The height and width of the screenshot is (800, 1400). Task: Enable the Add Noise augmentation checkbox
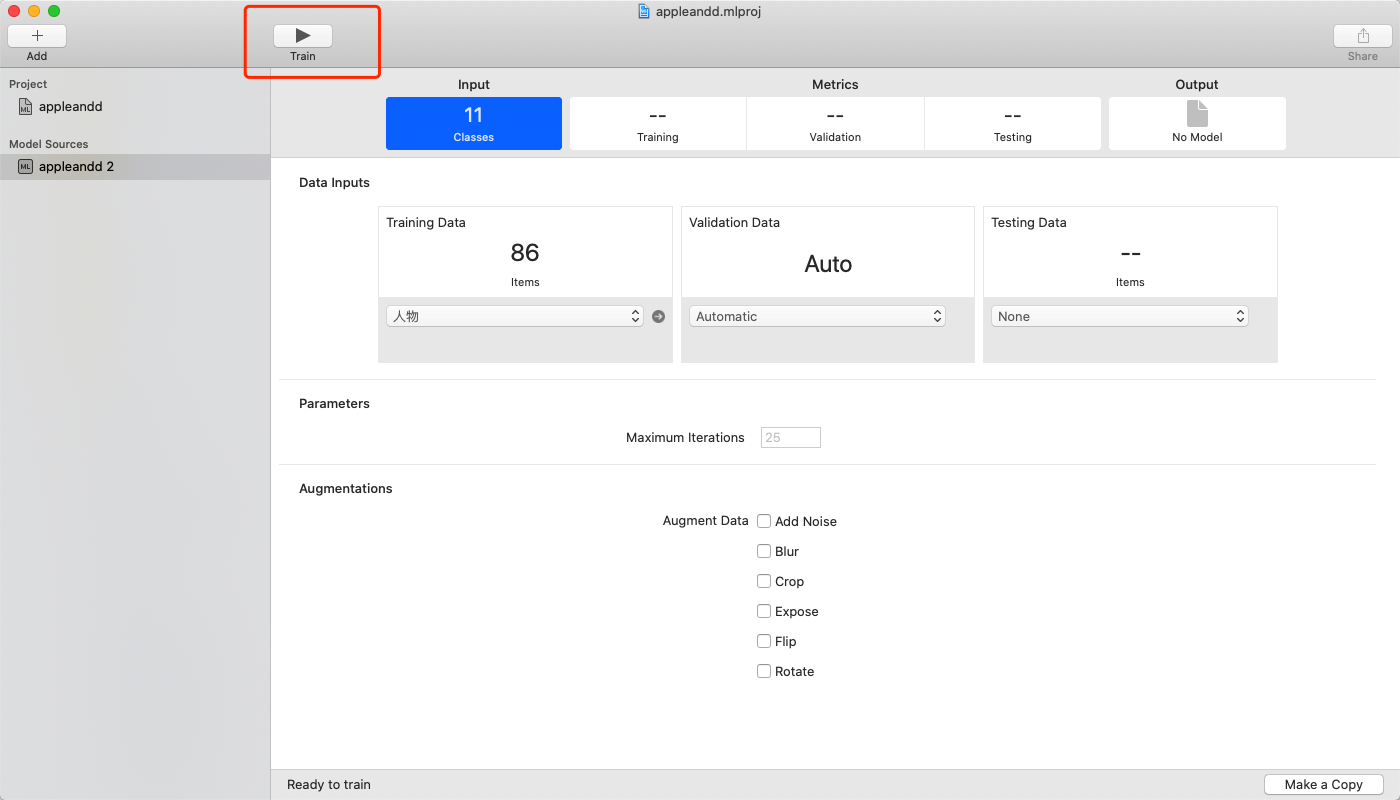(x=764, y=521)
